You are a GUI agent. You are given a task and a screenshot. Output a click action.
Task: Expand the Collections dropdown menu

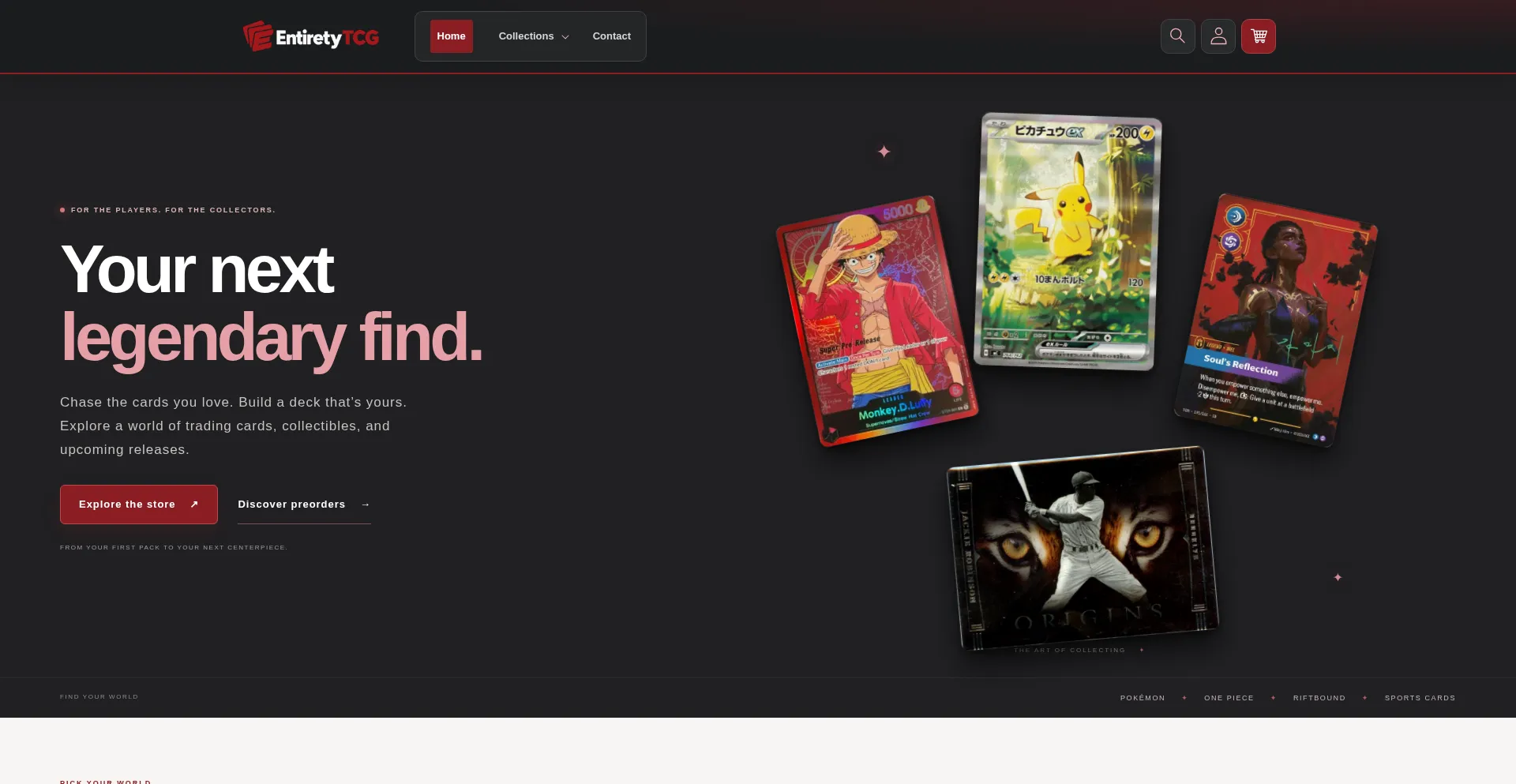pos(534,36)
